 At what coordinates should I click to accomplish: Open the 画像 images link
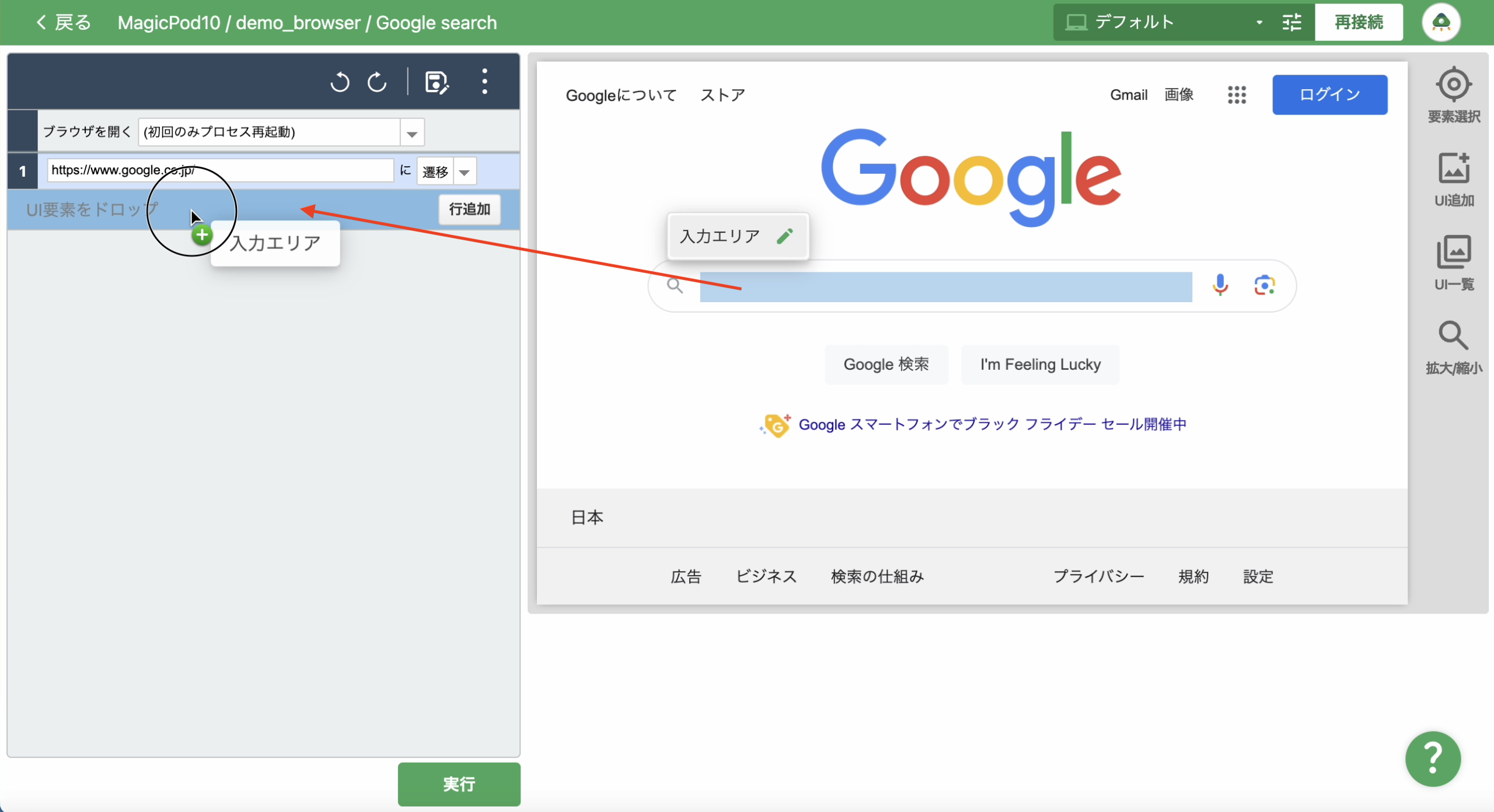coord(1179,94)
